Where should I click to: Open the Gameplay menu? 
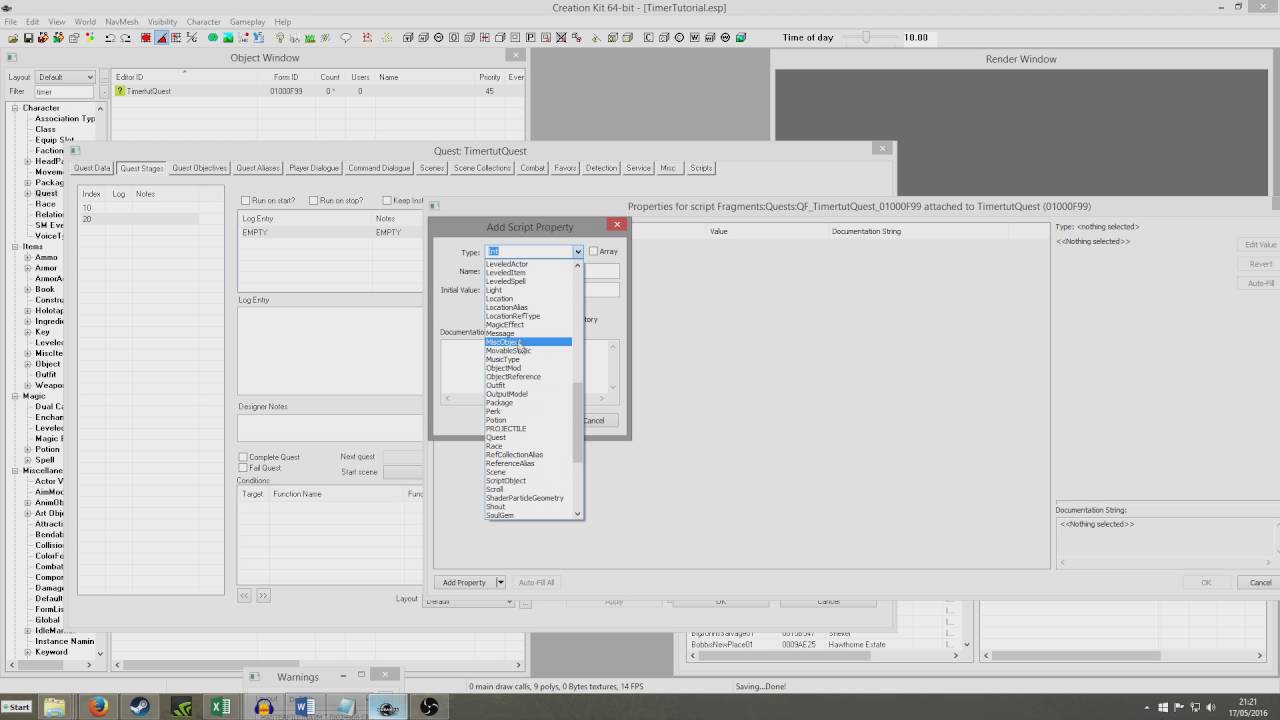247,21
